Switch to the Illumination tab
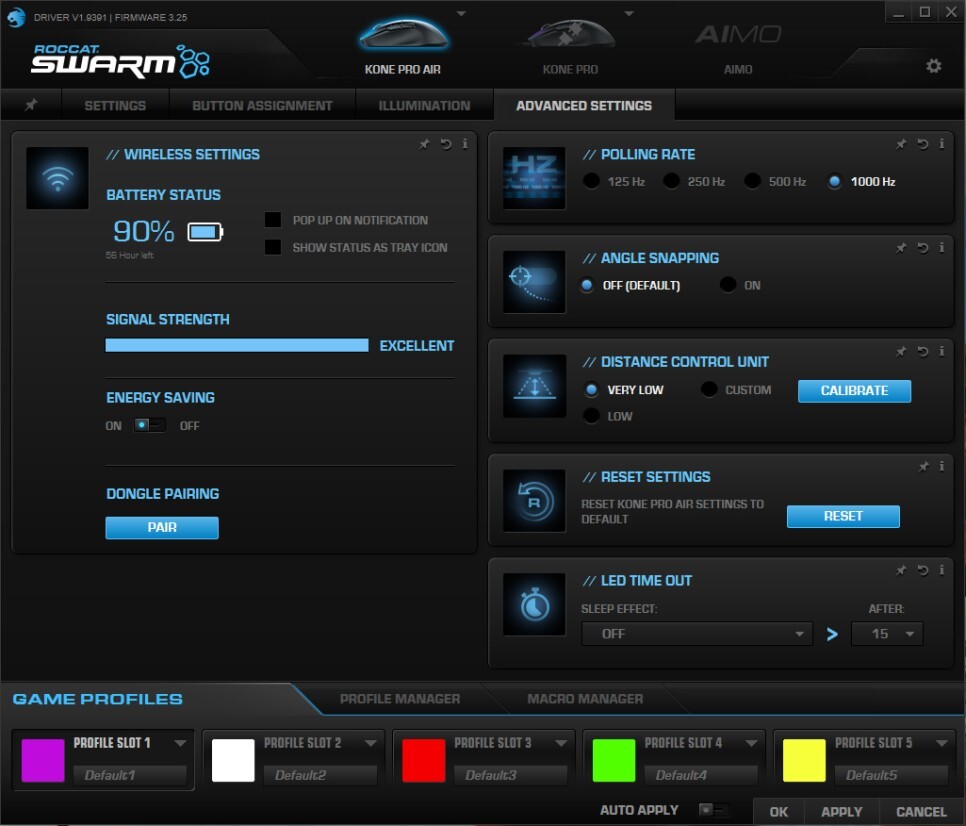 [424, 105]
